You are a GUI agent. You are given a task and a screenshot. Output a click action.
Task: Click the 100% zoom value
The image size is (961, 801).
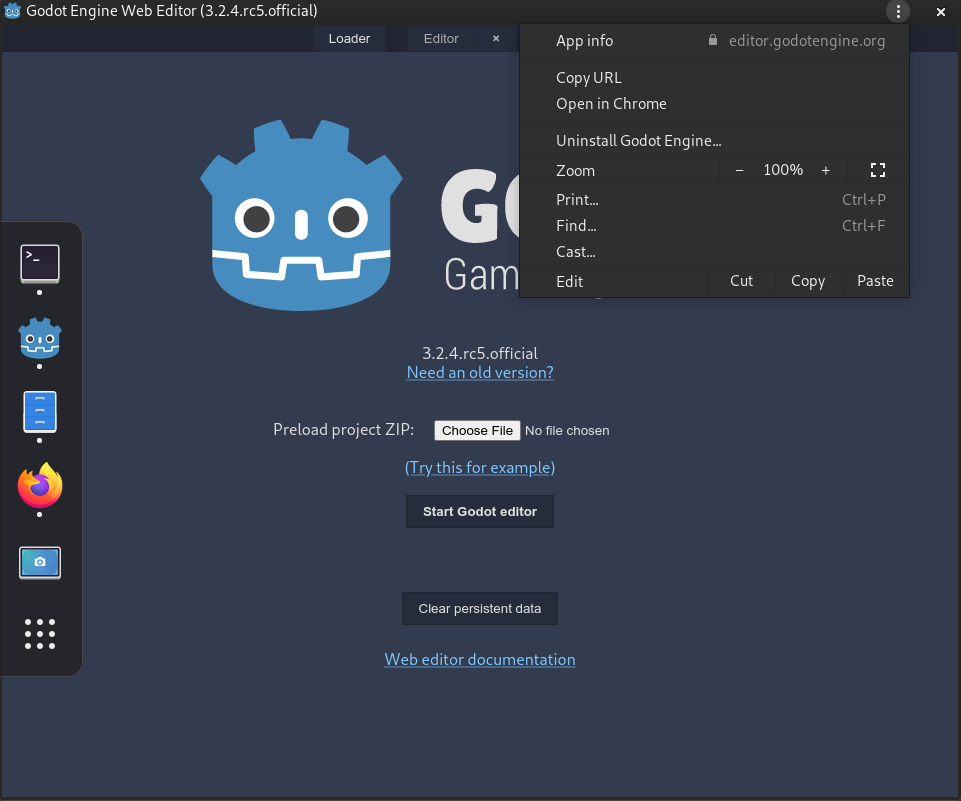pos(783,170)
